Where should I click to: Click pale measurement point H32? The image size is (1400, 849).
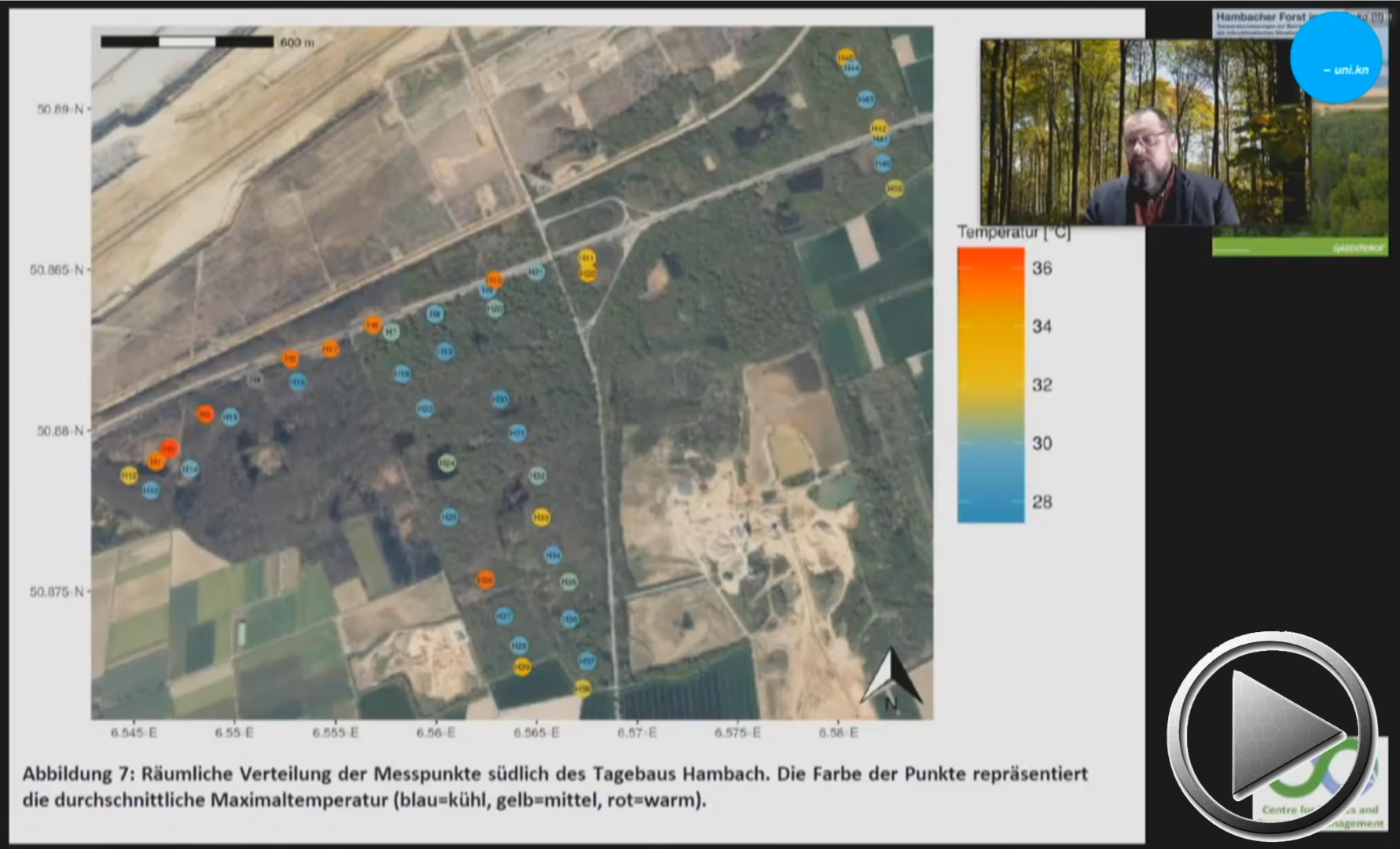click(x=537, y=476)
